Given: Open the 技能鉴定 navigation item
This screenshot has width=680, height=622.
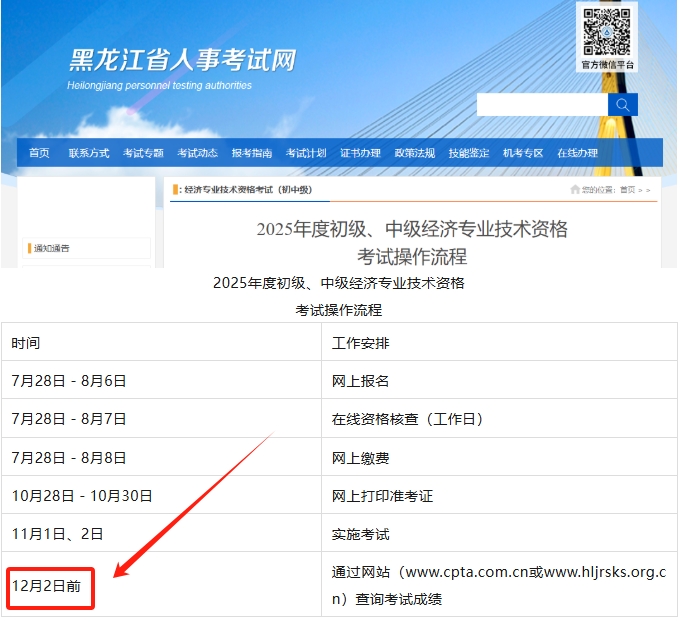Looking at the screenshot, I should (x=469, y=153).
